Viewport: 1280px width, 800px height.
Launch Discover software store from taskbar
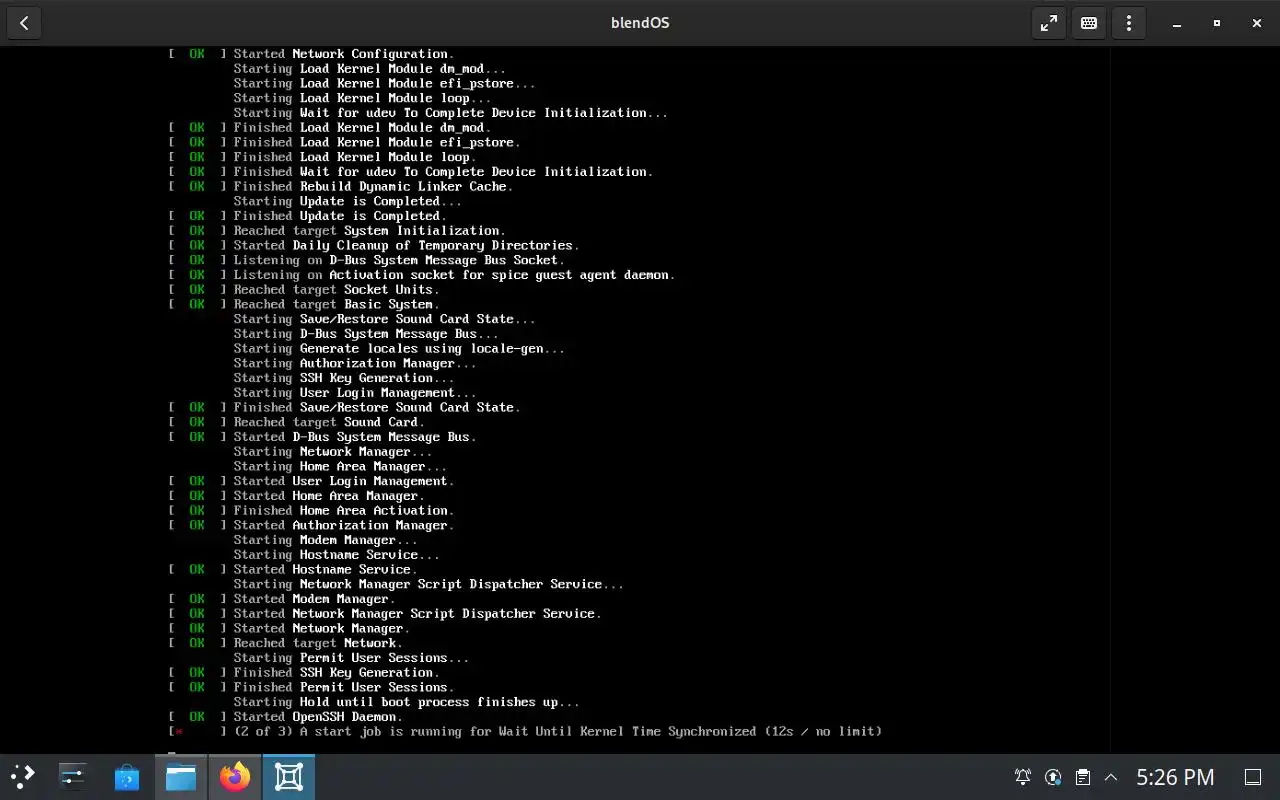tap(127, 777)
